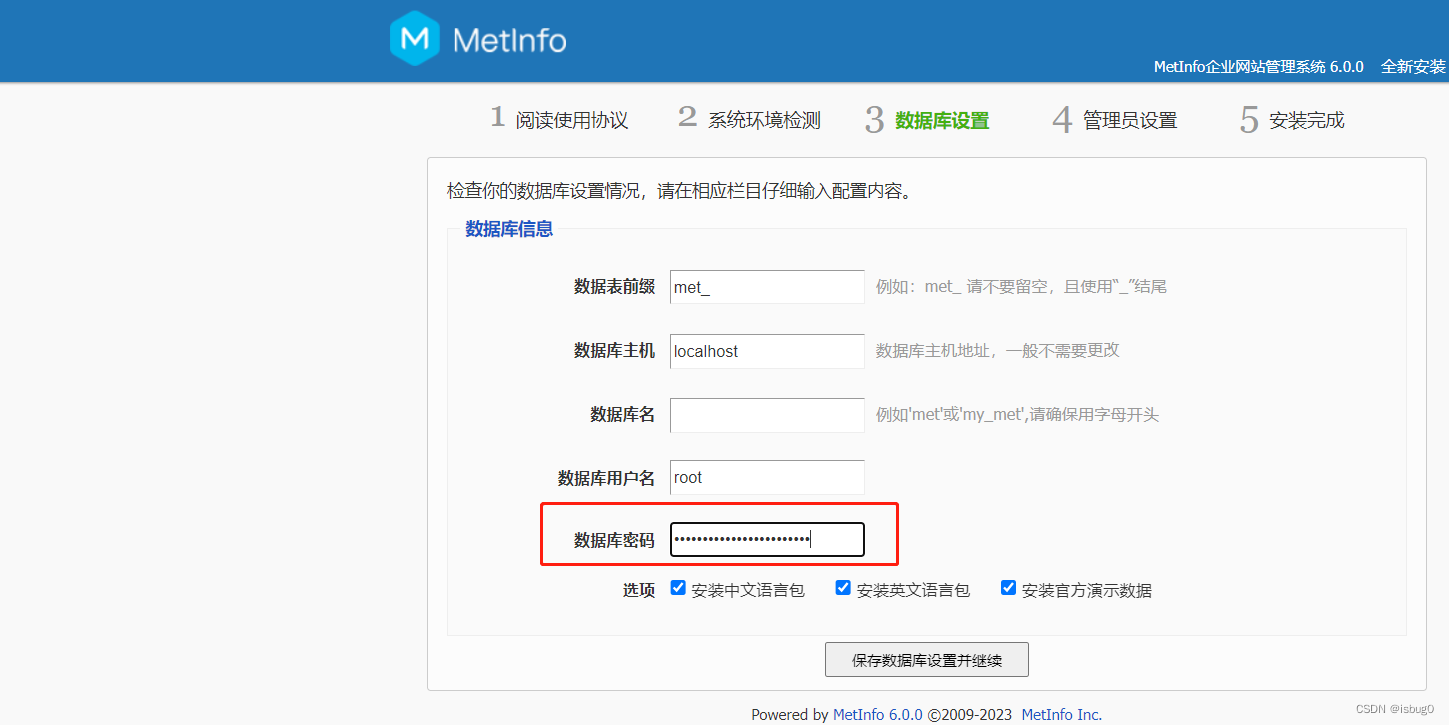Open the MetInfo Inc. footer link
This screenshot has width=1449, height=725.
point(1061,714)
